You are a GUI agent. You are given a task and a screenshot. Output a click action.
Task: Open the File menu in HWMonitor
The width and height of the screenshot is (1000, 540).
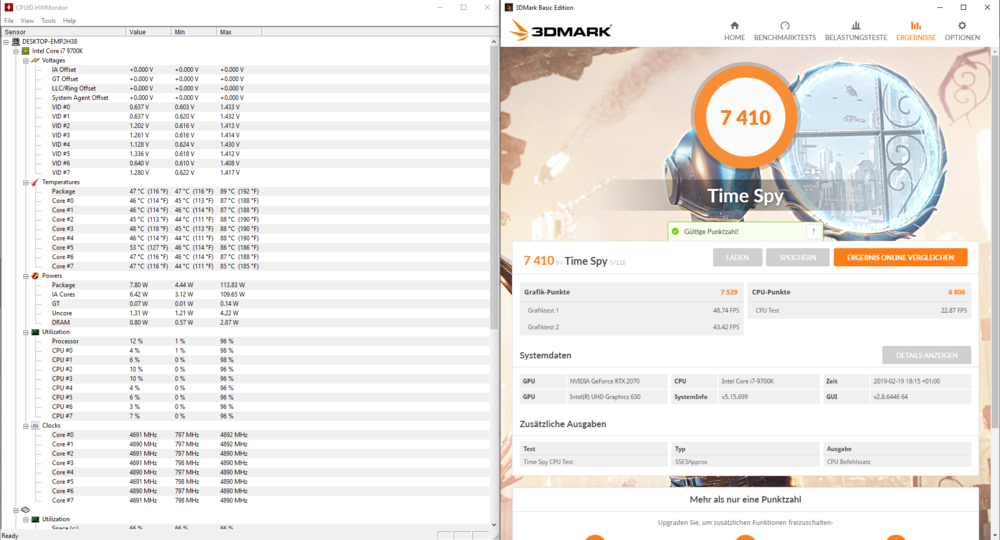(9, 20)
